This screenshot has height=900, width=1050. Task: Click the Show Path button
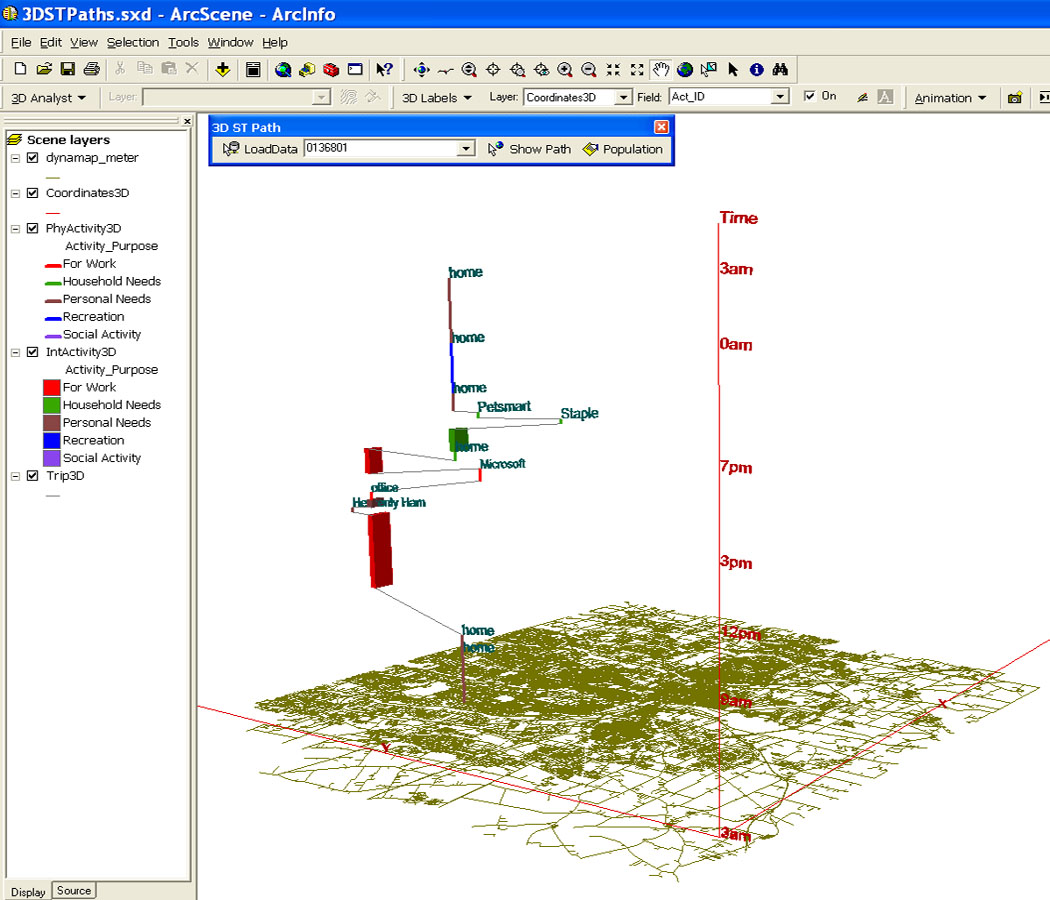pos(529,149)
